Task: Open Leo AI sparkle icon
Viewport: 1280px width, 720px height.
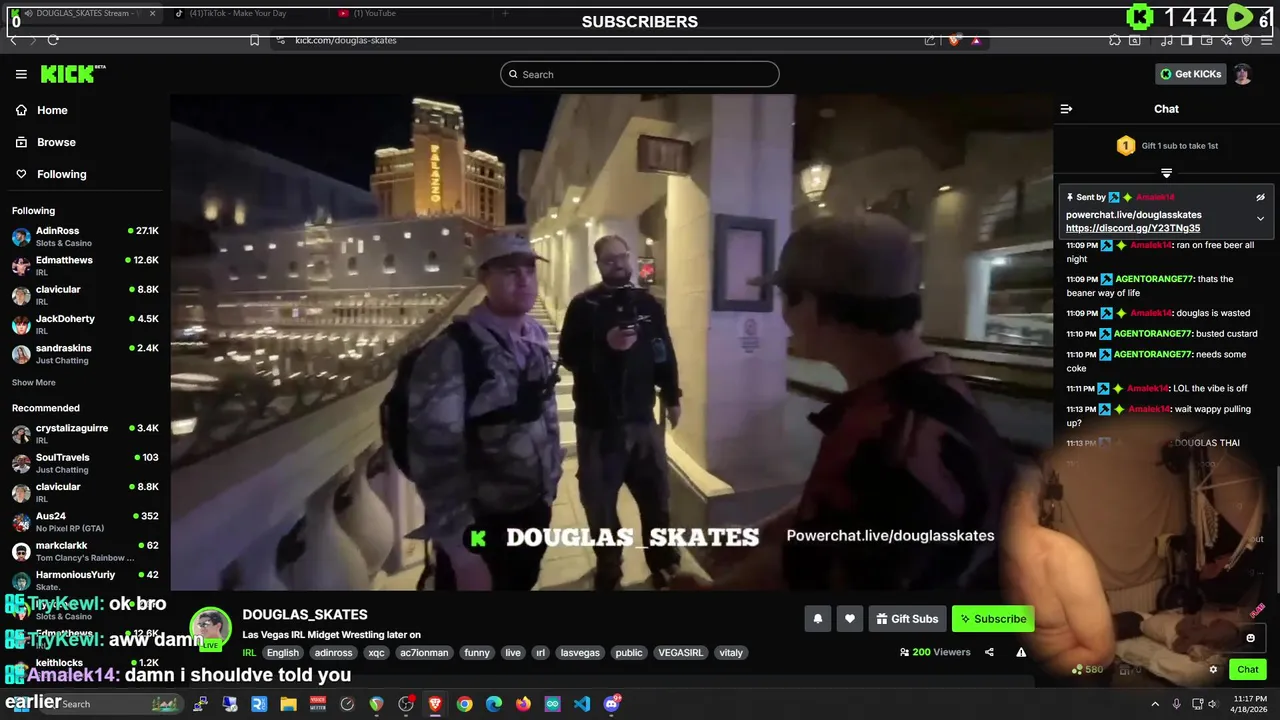Action: click(1228, 40)
